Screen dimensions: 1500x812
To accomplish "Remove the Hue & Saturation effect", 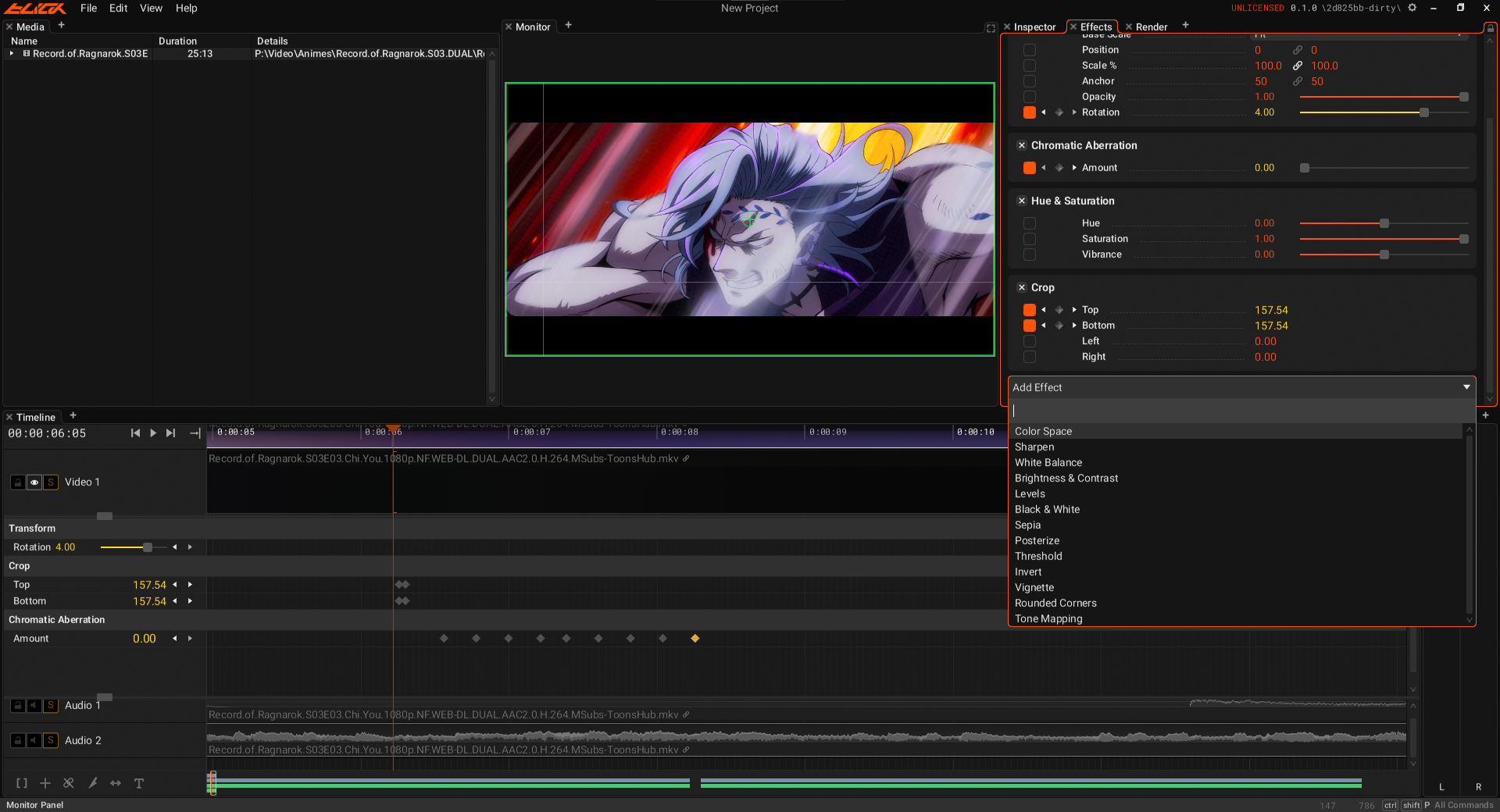I will pyautogui.click(x=1022, y=201).
